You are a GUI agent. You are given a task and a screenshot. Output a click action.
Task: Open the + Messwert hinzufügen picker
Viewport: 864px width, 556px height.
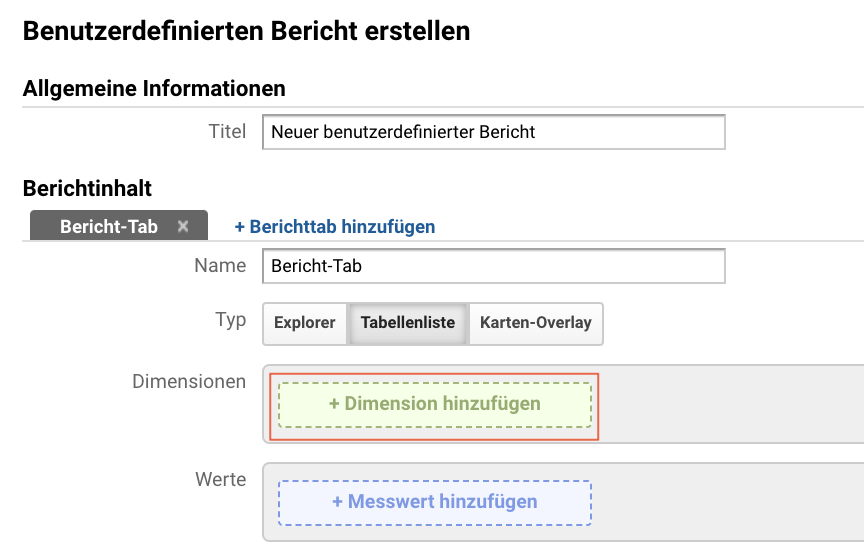[x=435, y=503]
